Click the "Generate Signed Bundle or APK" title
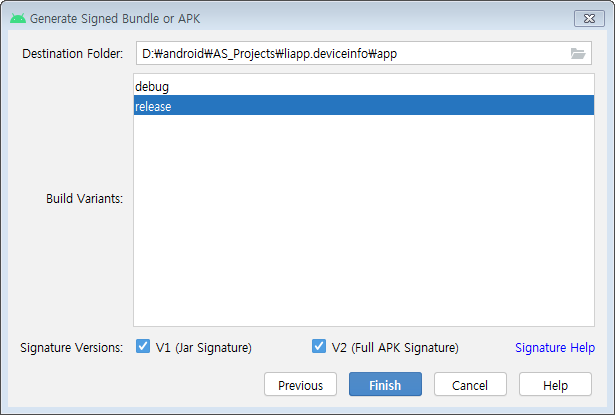 115,19
